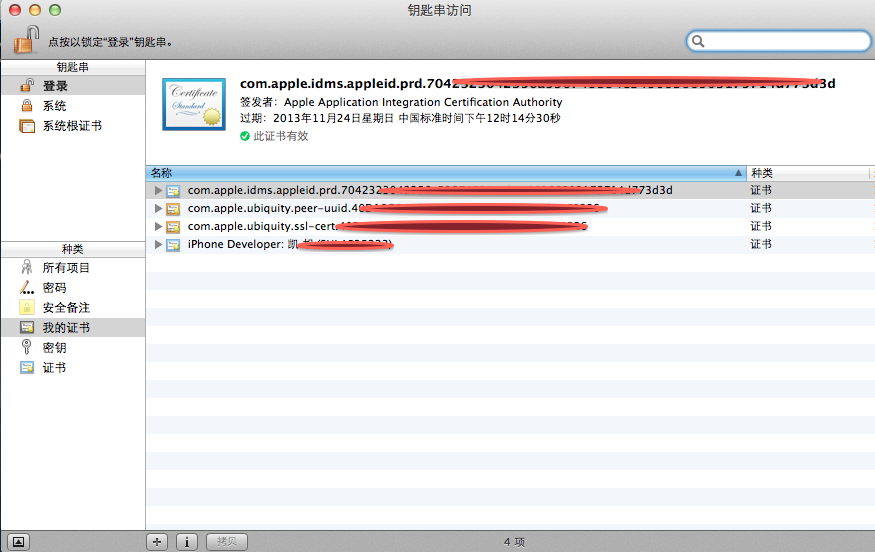Expand the com.apple.idms.appleid.prd certificate row
Viewport: 875px width, 552px height.
158,190
